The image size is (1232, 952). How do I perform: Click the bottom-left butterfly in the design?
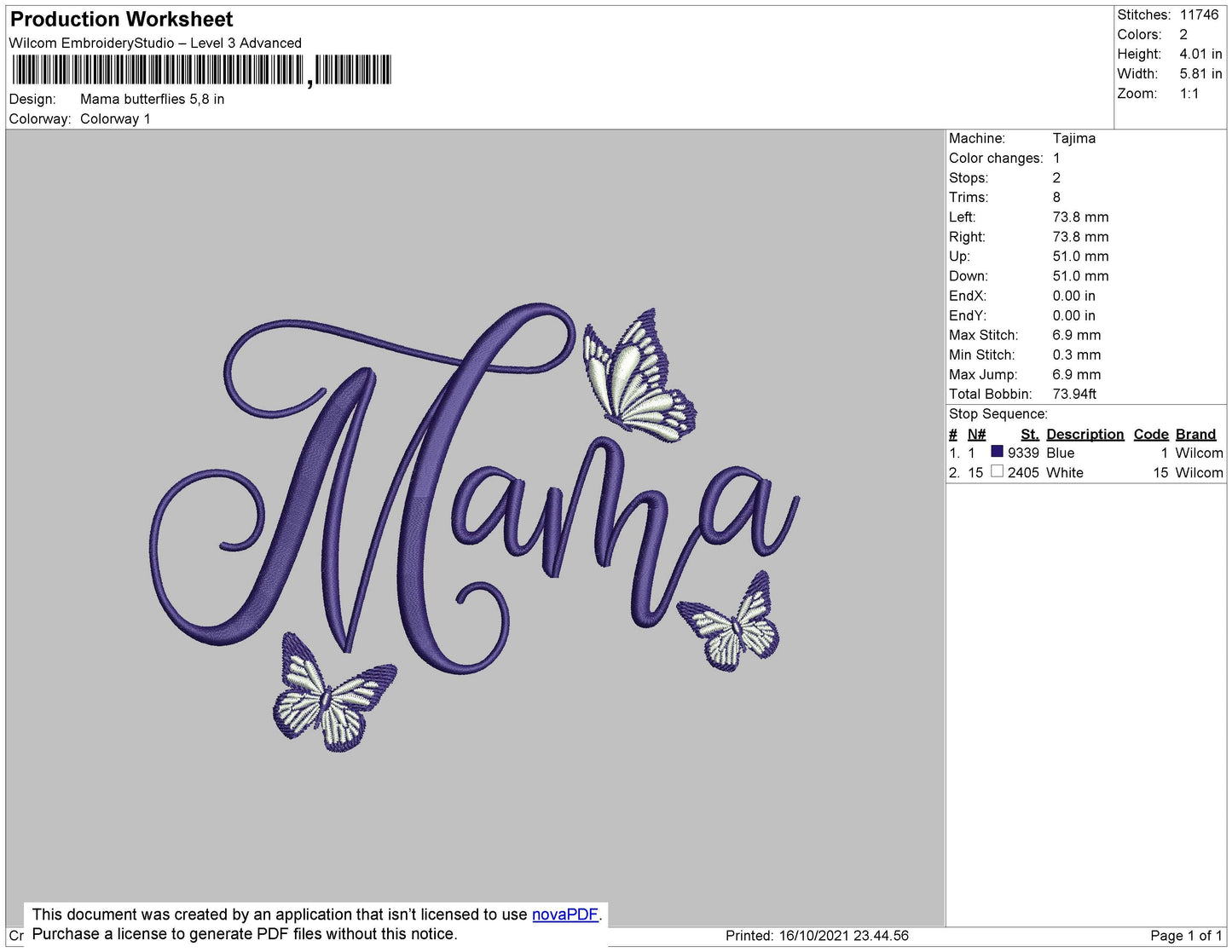pyautogui.click(x=333, y=693)
